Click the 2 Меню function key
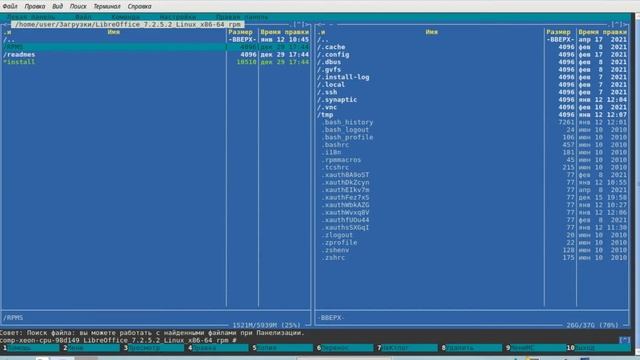 pyautogui.click(x=92, y=348)
